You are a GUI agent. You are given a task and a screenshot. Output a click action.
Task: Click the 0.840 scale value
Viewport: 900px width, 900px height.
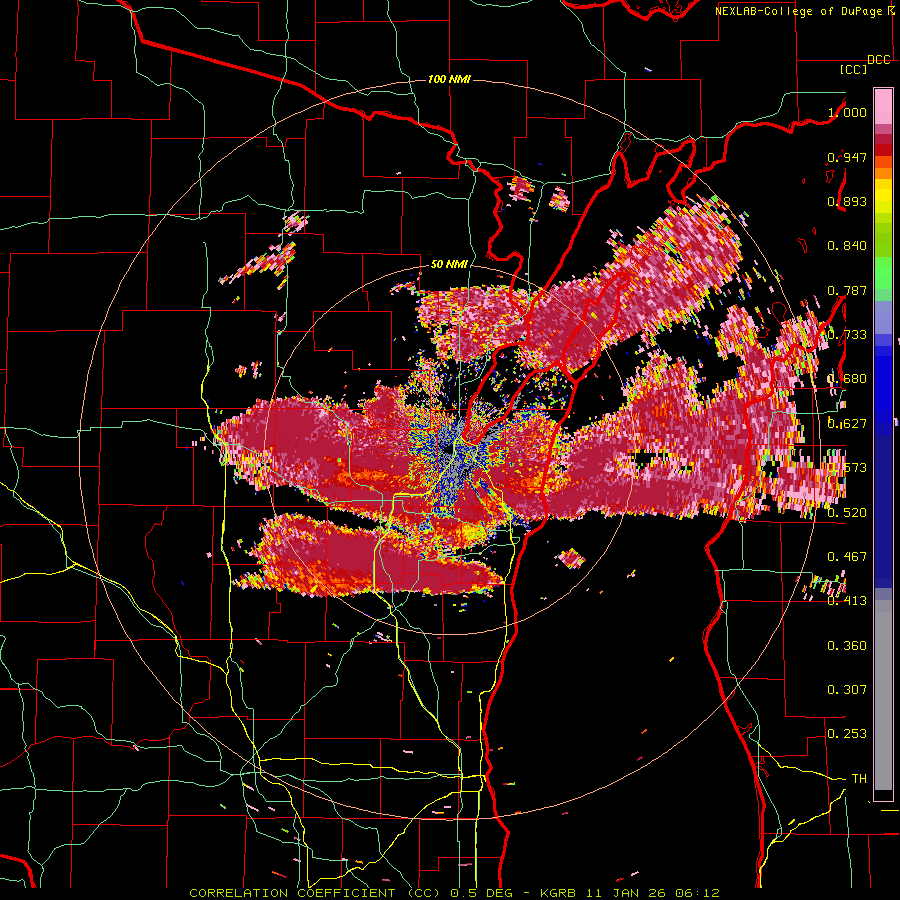click(x=847, y=246)
